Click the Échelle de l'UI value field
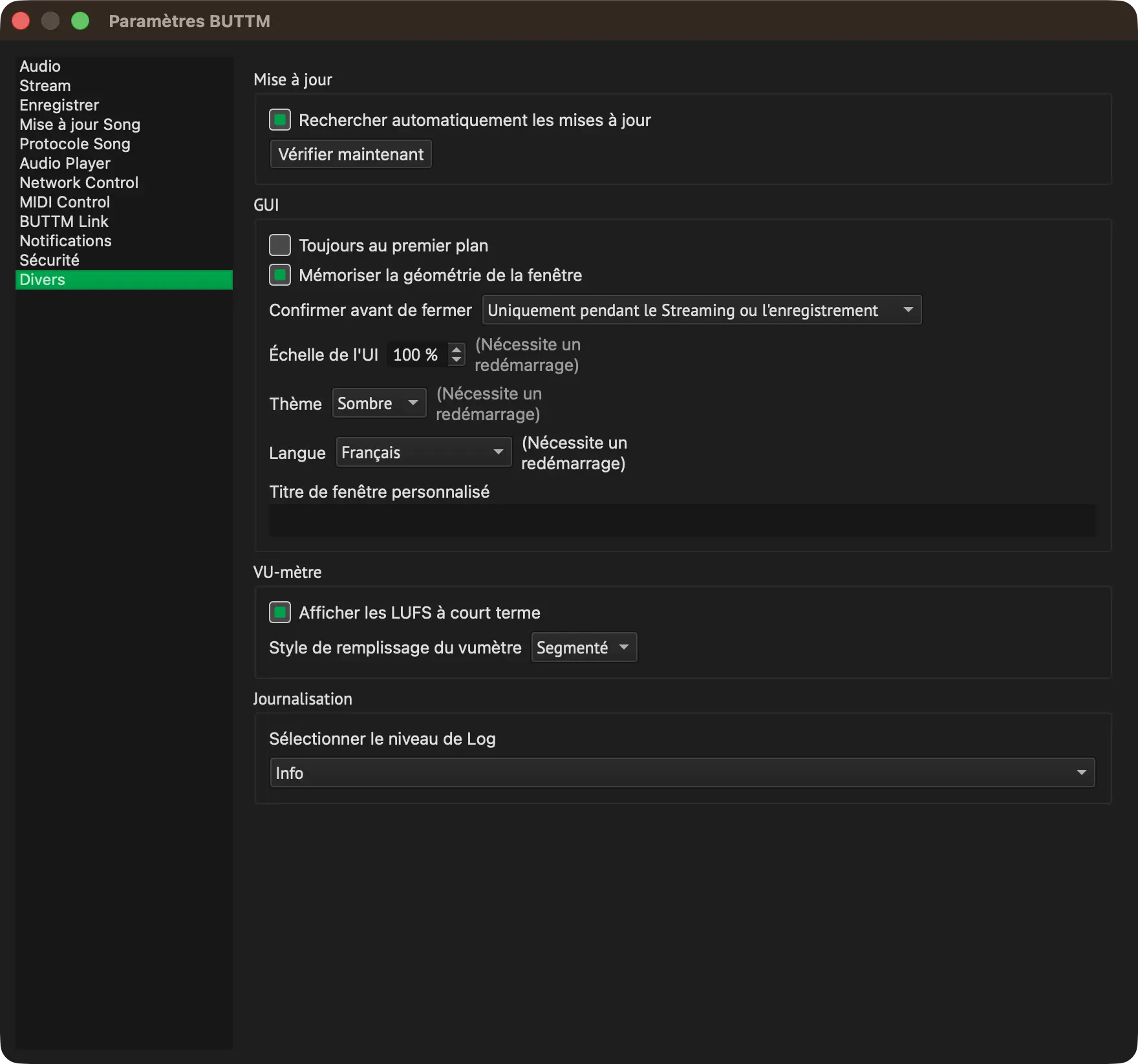 click(417, 354)
